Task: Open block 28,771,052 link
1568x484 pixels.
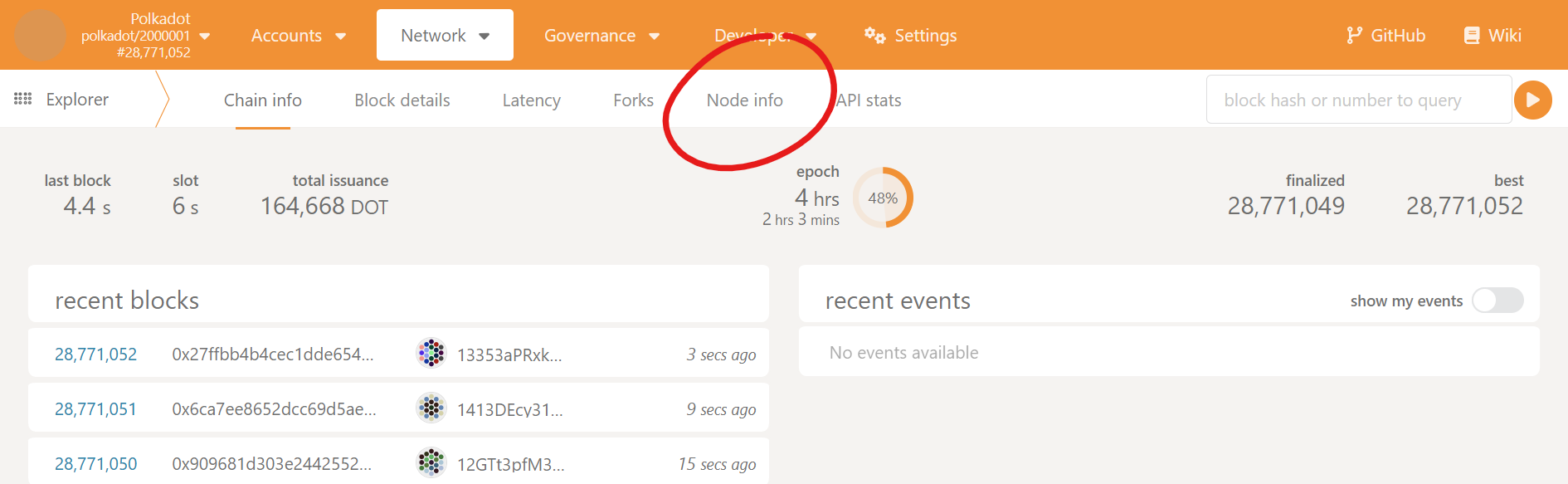Action: tap(95, 354)
